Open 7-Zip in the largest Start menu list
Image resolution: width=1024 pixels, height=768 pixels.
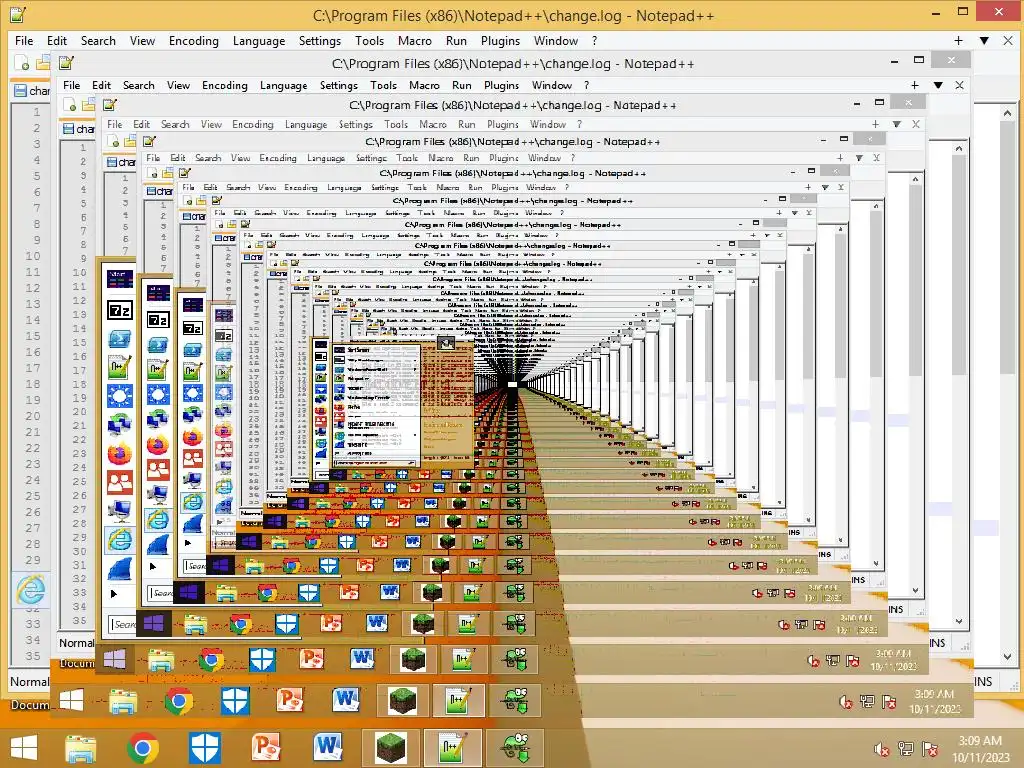click(120, 310)
